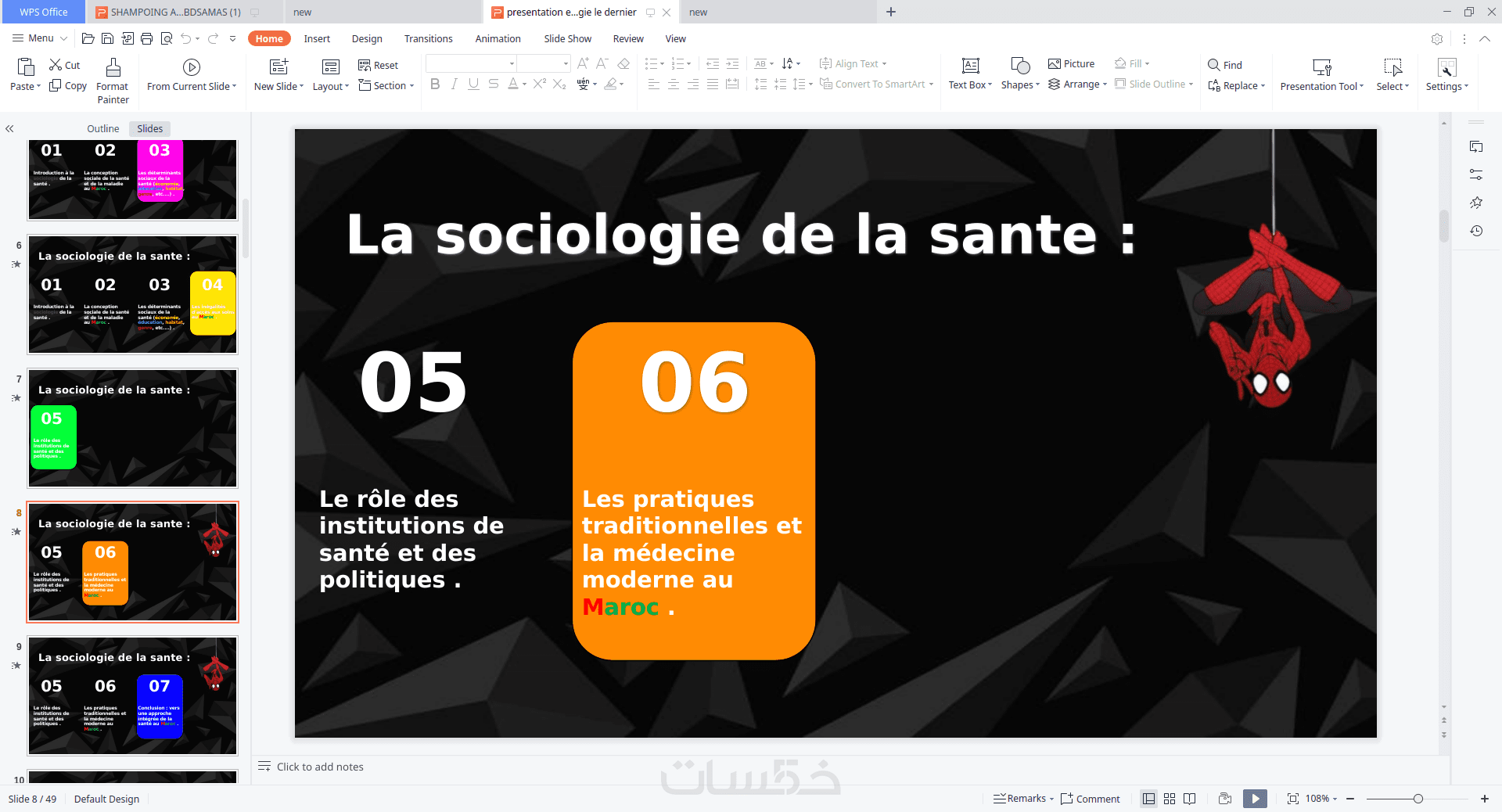Insert a Picture

(1071, 63)
